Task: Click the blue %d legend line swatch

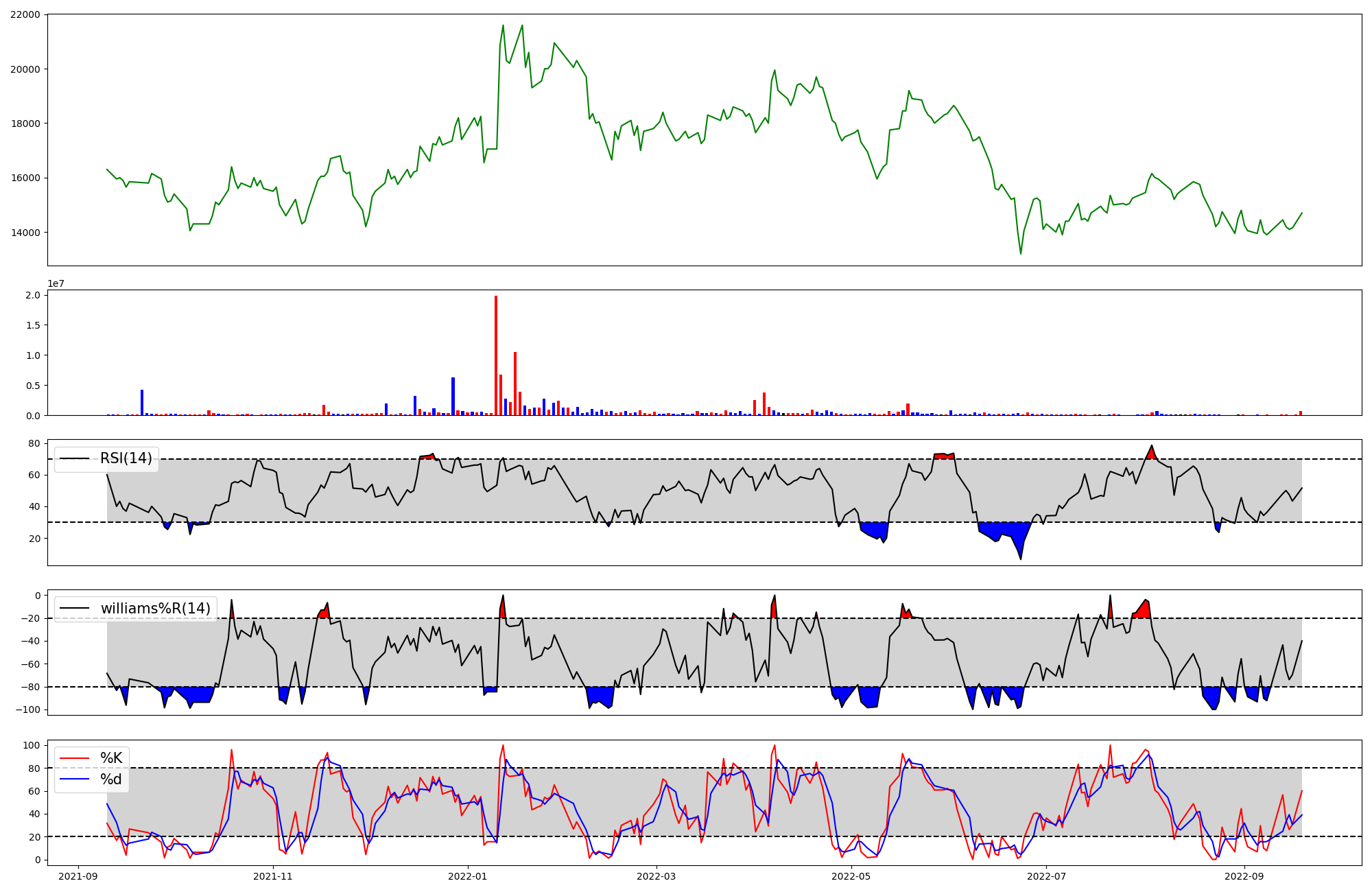Action: (x=75, y=779)
